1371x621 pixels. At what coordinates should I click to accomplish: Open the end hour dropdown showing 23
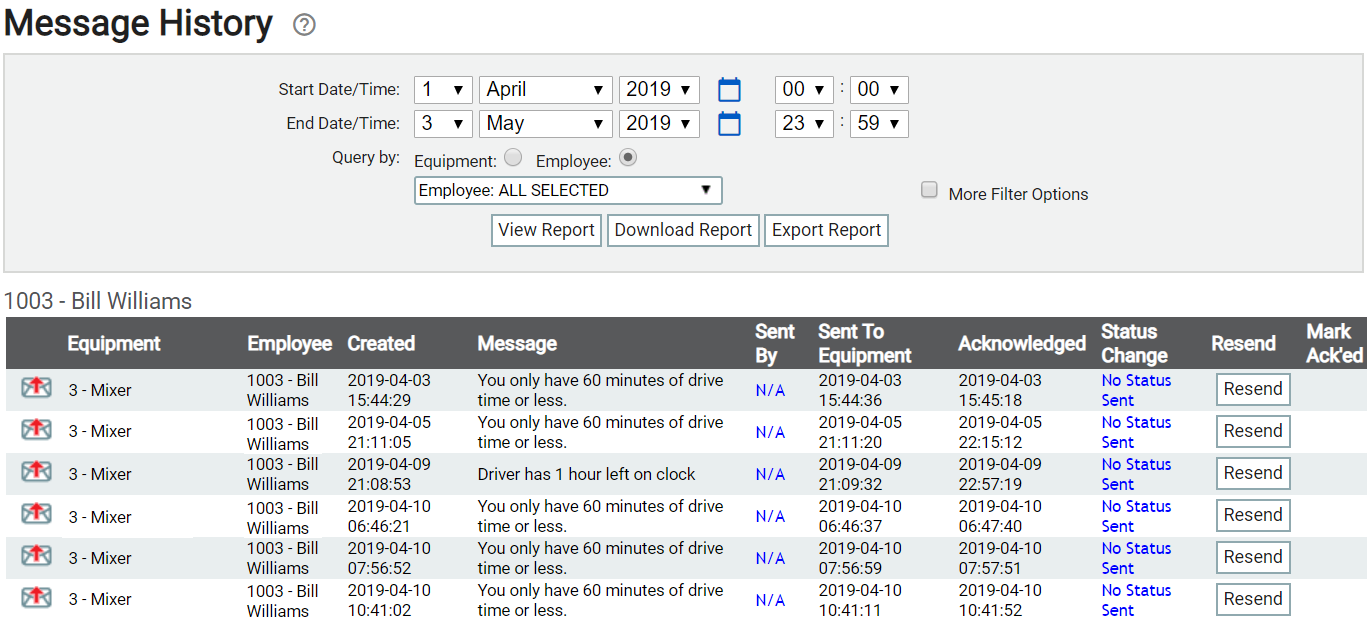tap(804, 124)
